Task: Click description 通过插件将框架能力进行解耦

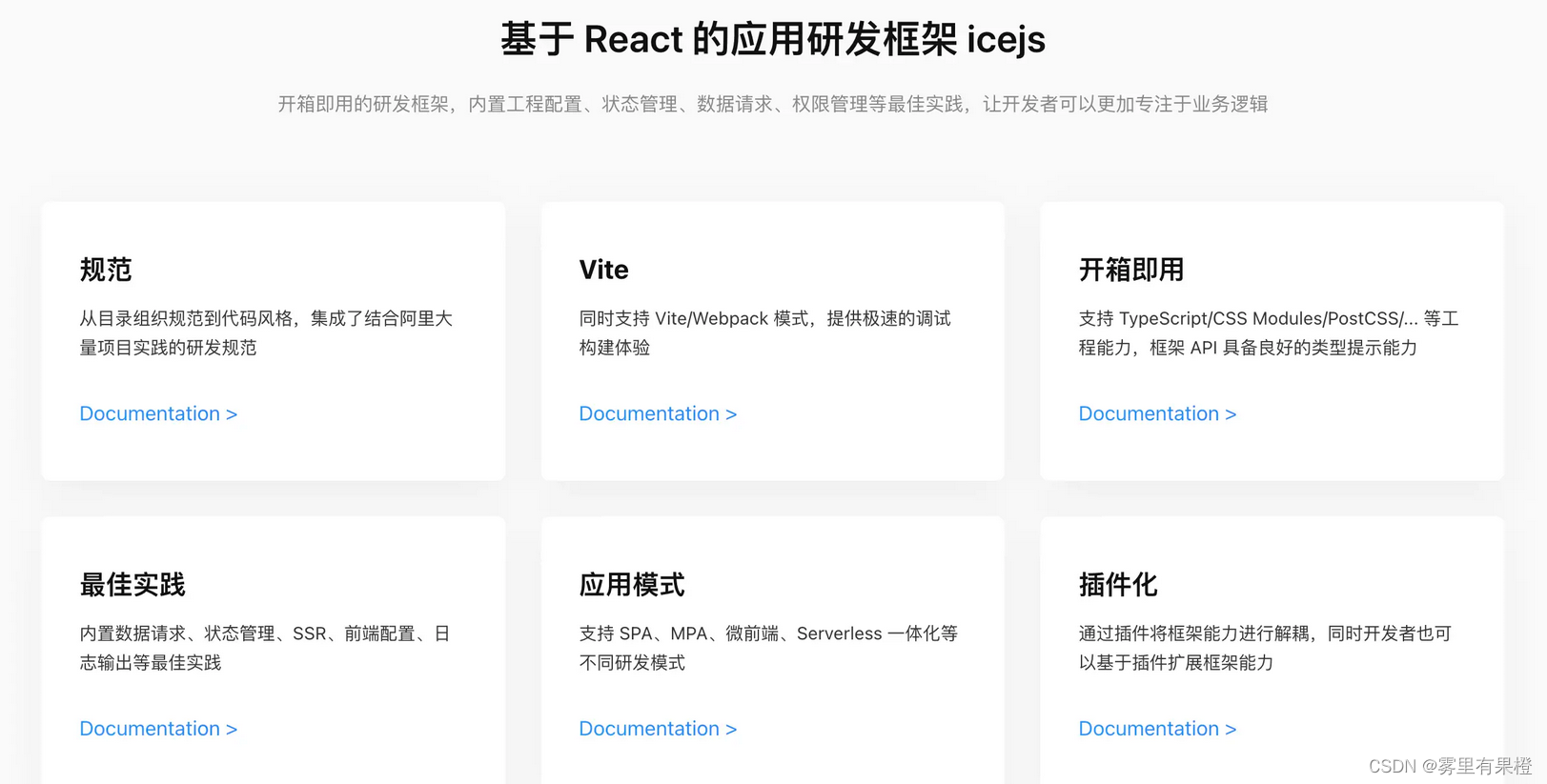Action: (1265, 648)
